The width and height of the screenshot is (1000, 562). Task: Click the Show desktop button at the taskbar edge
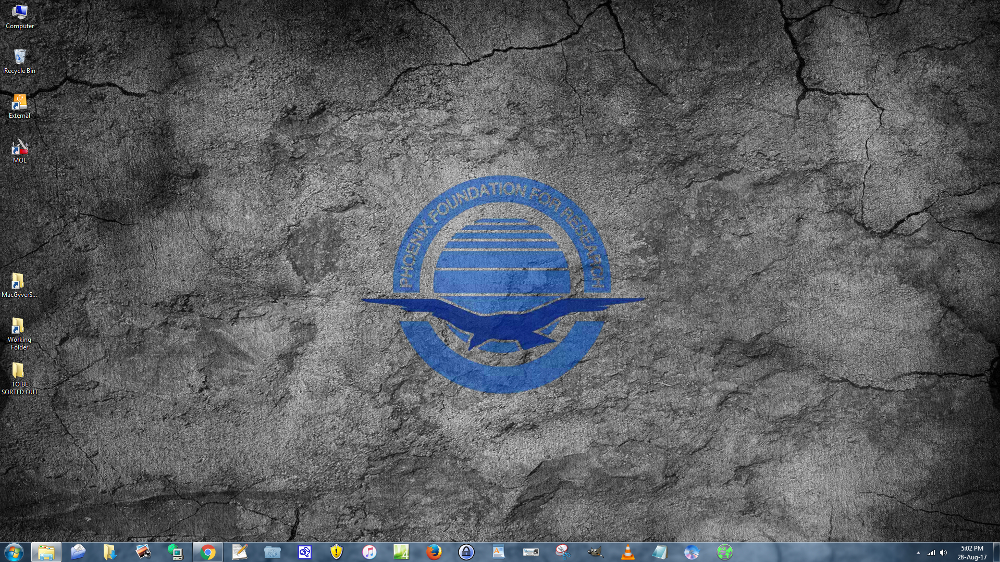tap(996, 552)
